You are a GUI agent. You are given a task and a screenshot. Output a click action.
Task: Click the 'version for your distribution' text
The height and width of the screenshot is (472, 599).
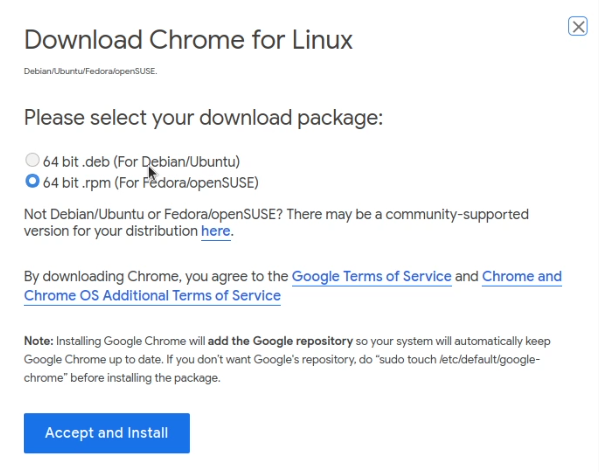(x=111, y=231)
